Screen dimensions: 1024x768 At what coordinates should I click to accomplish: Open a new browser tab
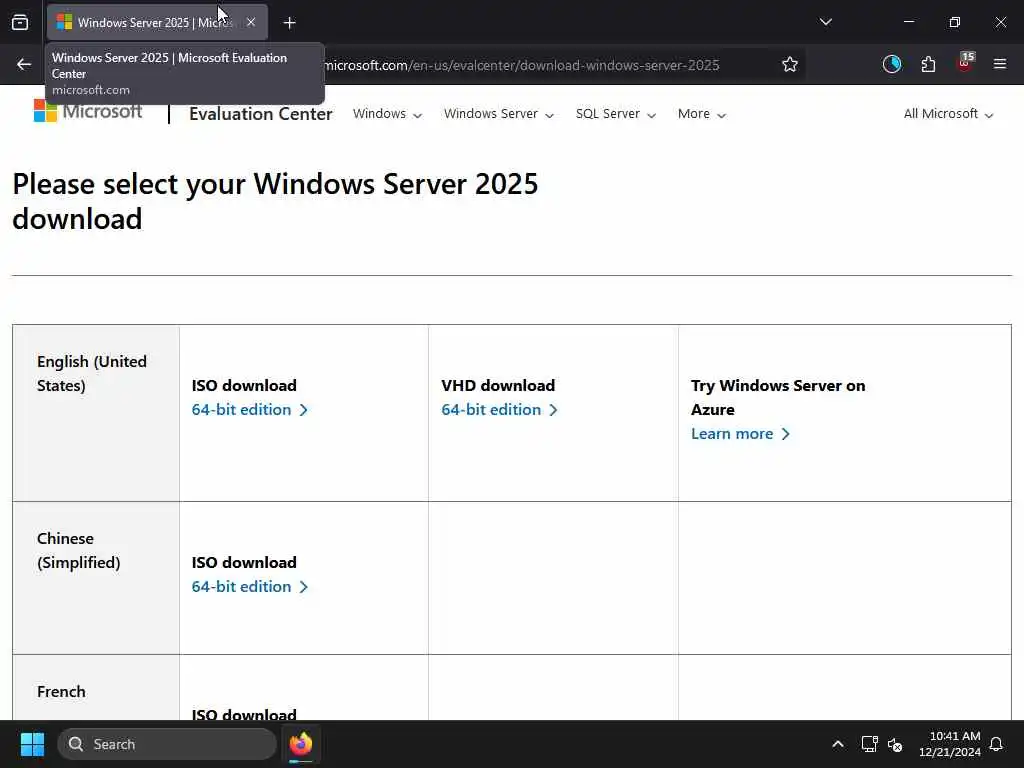coord(289,23)
